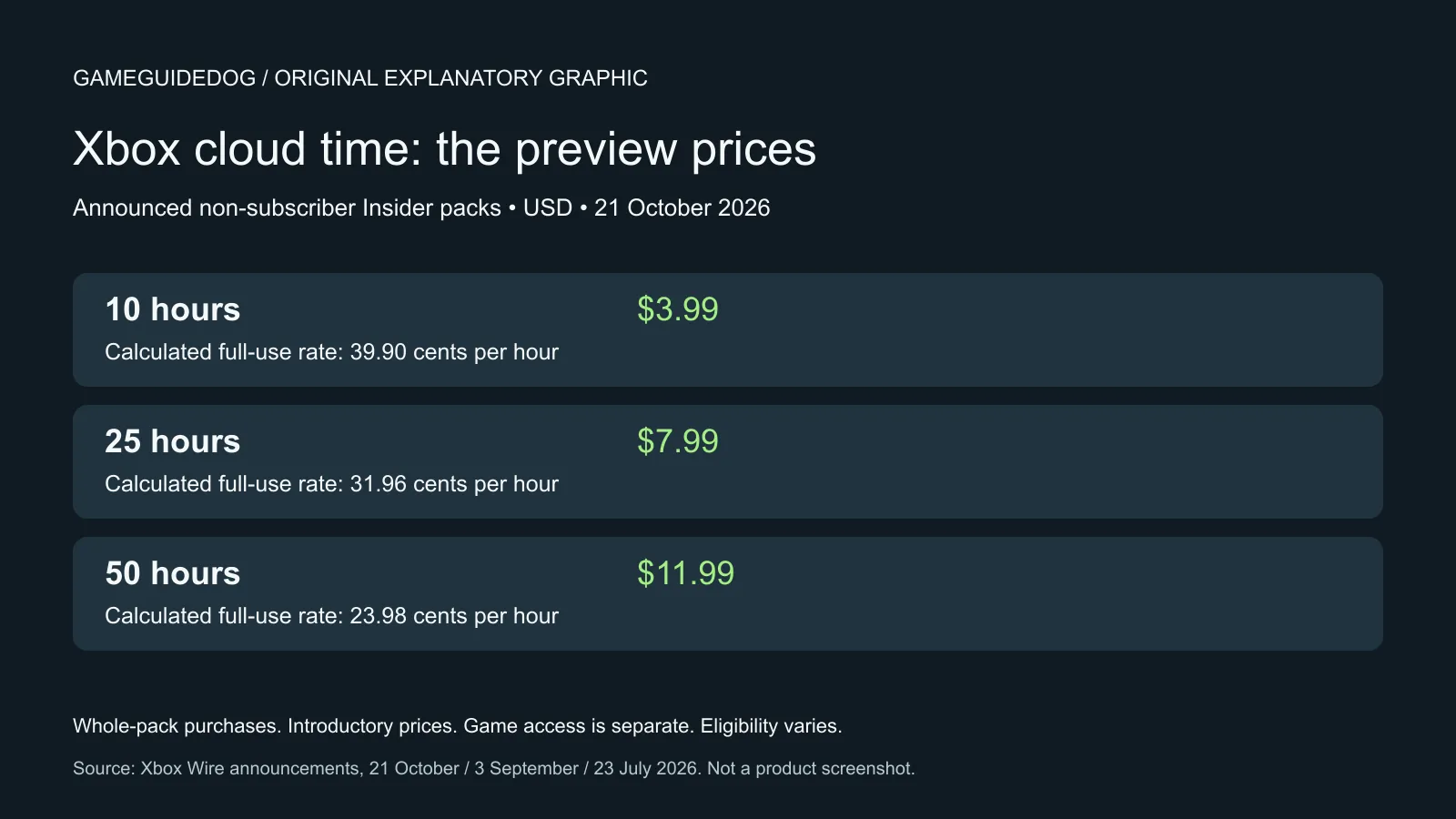Screen dimensions: 1456x819
Task: Click 'Not a product screenshot' note
Action: [x=811, y=769]
